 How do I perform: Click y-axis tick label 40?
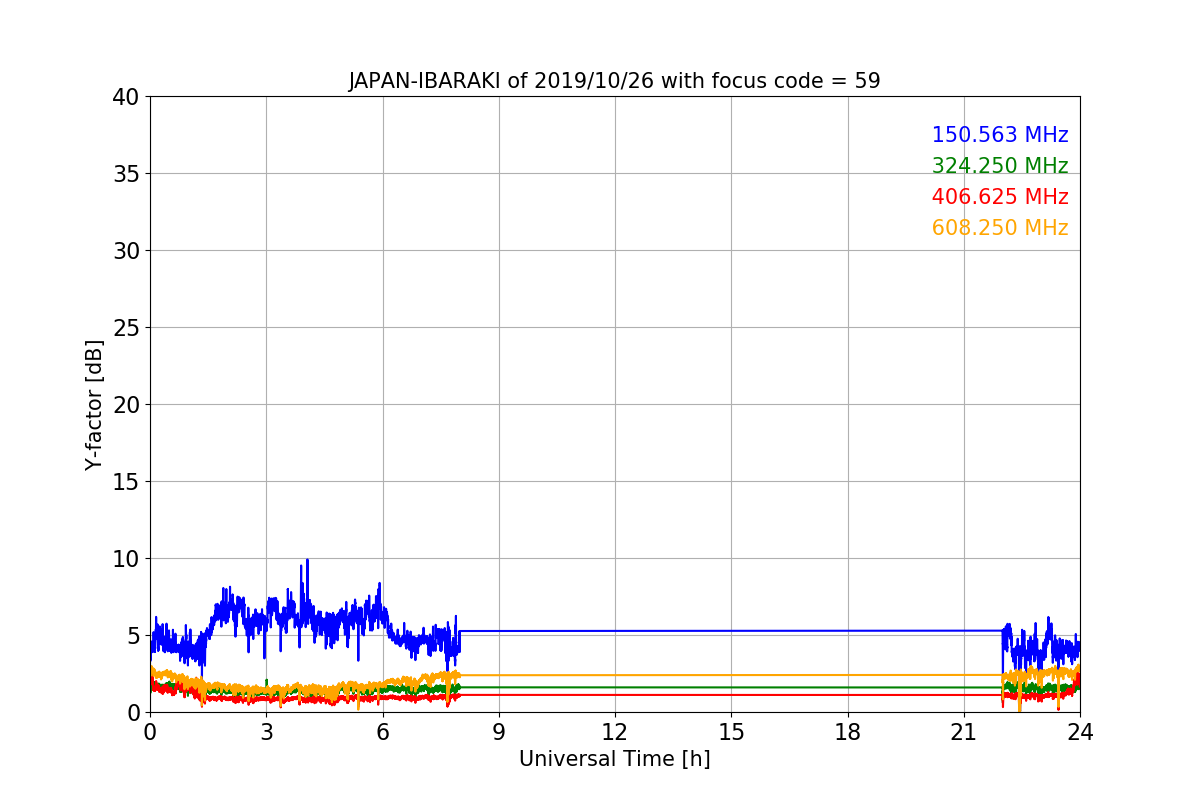click(127, 97)
